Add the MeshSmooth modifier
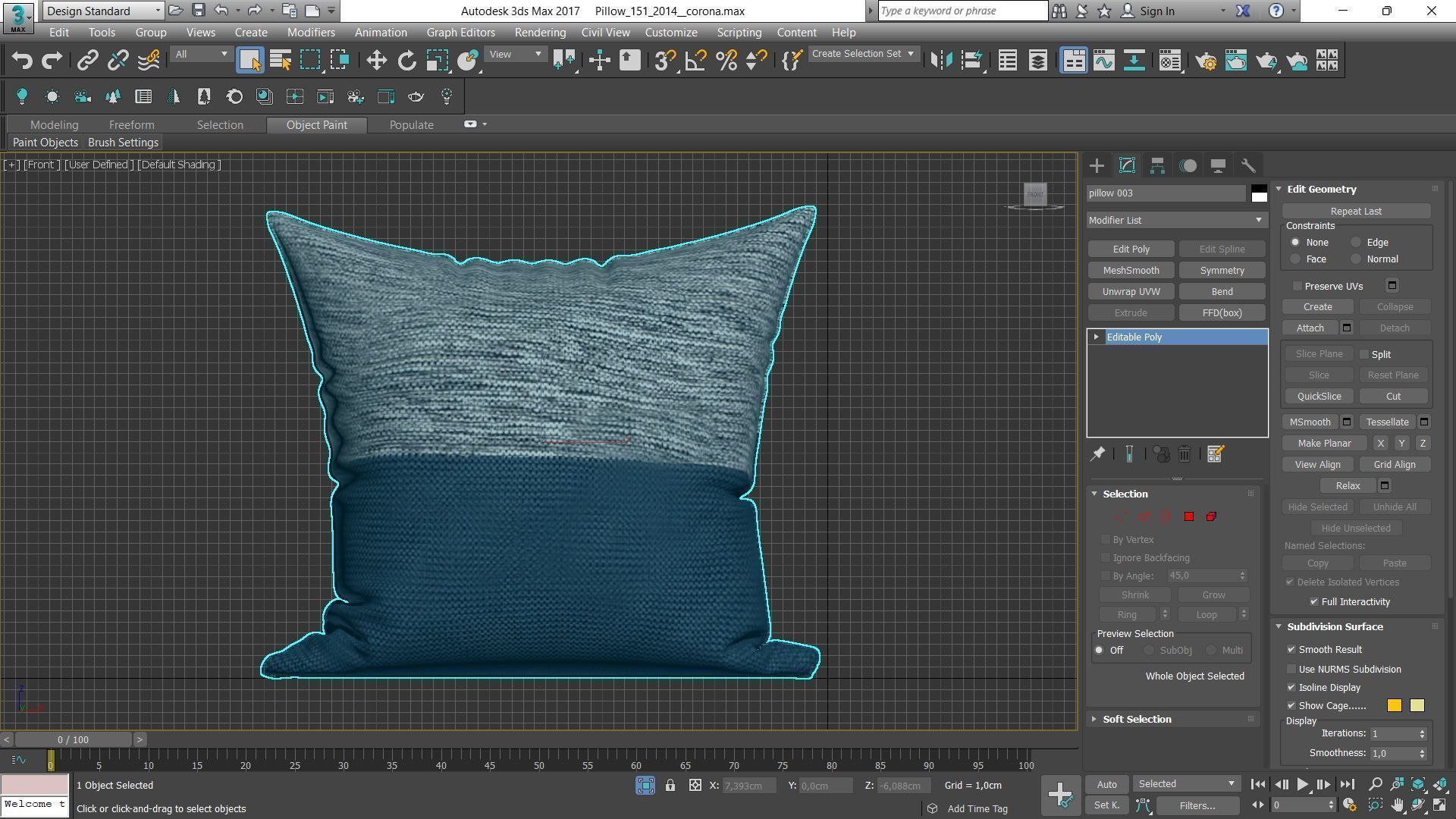The image size is (1456, 819). pyautogui.click(x=1131, y=271)
